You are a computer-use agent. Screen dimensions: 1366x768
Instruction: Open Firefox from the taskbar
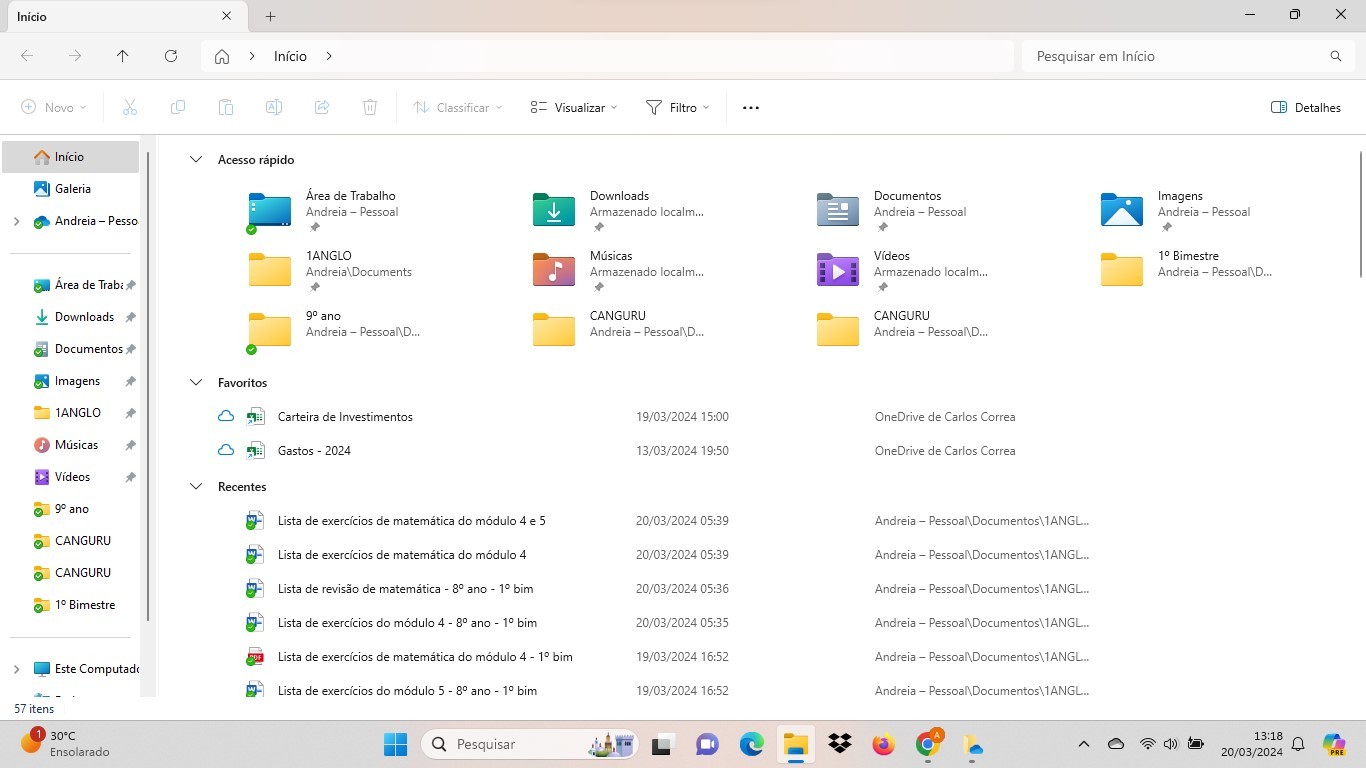click(x=883, y=744)
